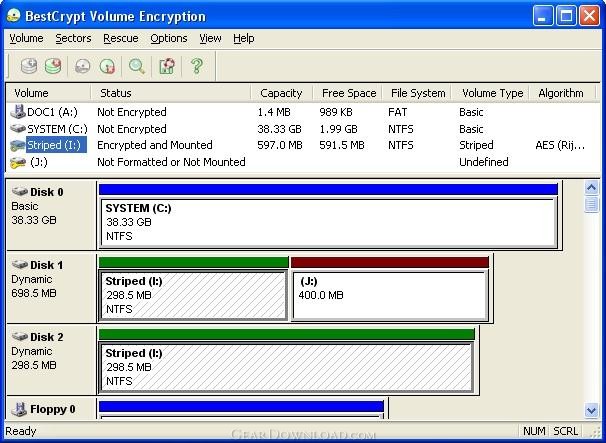606x443 pixels.
Task: Click the "989 KB" free space cell
Action: (x=336, y=112)
